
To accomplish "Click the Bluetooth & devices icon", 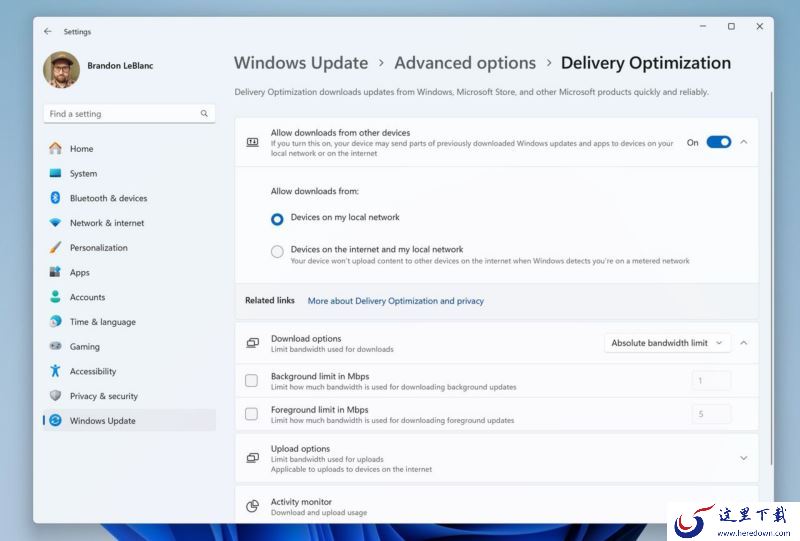I will pyautogui.click(x=55, y=198).
